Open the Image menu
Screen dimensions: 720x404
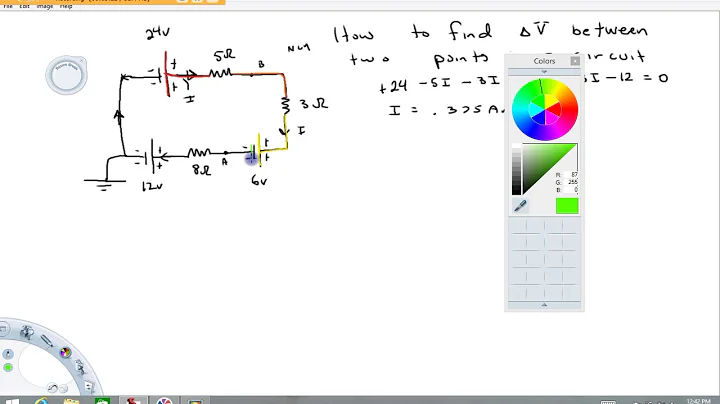click(x=45, y=6)
